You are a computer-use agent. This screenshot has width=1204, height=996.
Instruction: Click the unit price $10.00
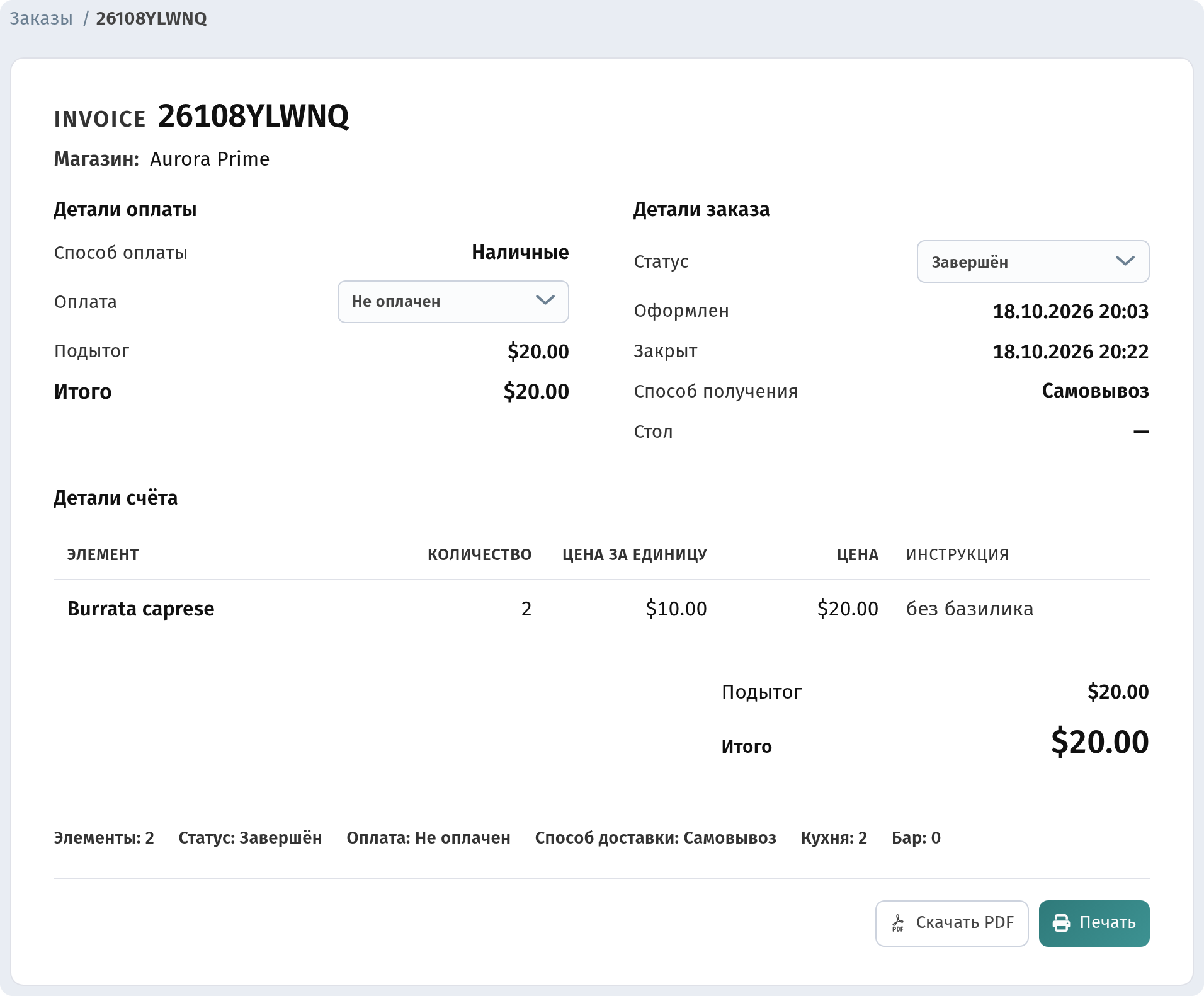click(676, 609)
